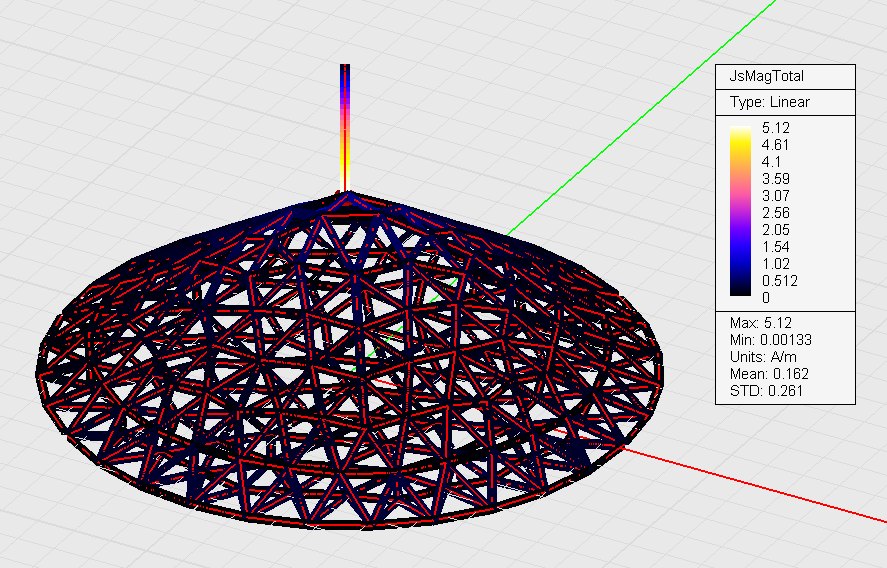Click the 3.59 scale label
The image size is (887, 568).
(776, 179)
